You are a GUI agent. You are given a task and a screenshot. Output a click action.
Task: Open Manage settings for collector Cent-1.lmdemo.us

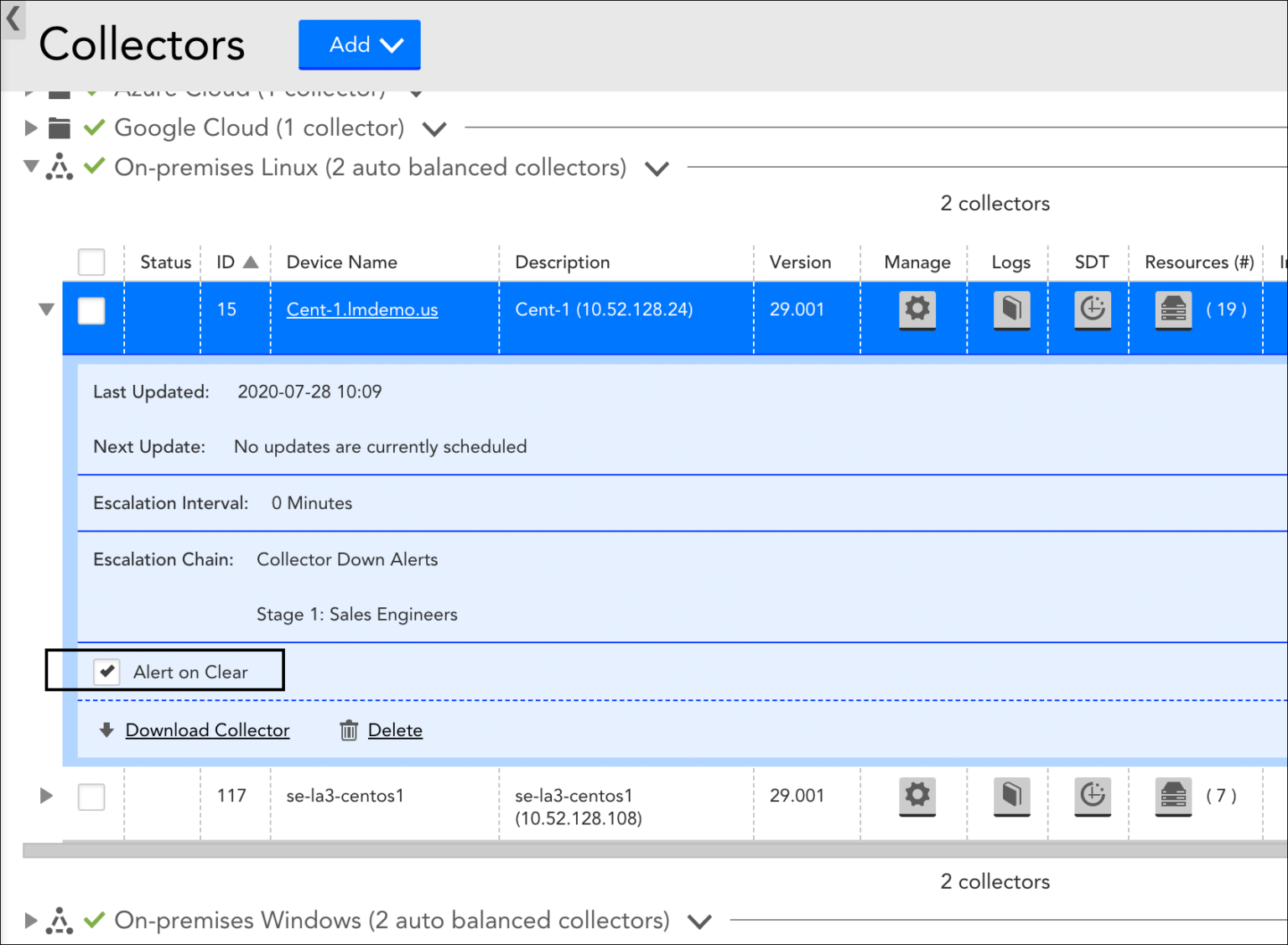pos(917,309)
